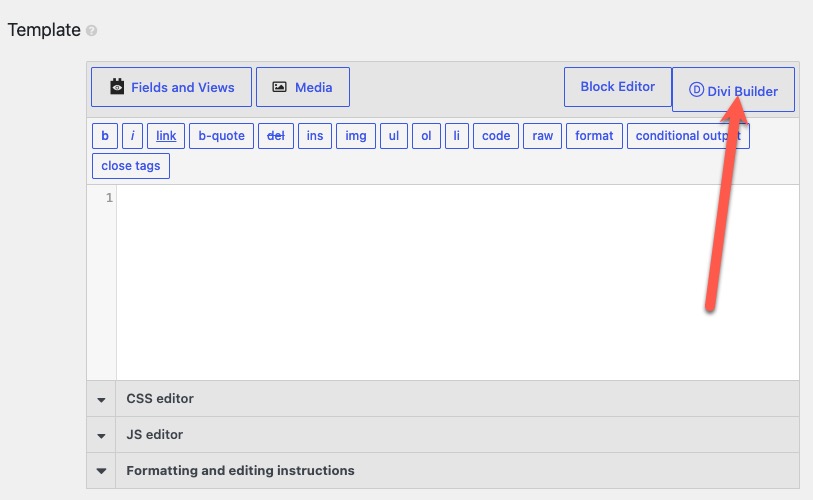The width and height of the screenshot is (813, 500).
Task: Expand the JS editor section
Action: coord(443,435)
